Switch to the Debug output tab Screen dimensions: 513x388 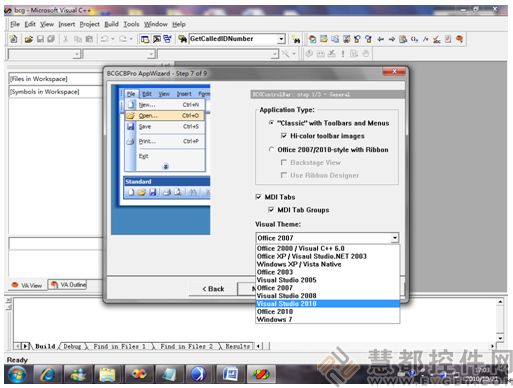pyautogui.click(x=72, y=347)
